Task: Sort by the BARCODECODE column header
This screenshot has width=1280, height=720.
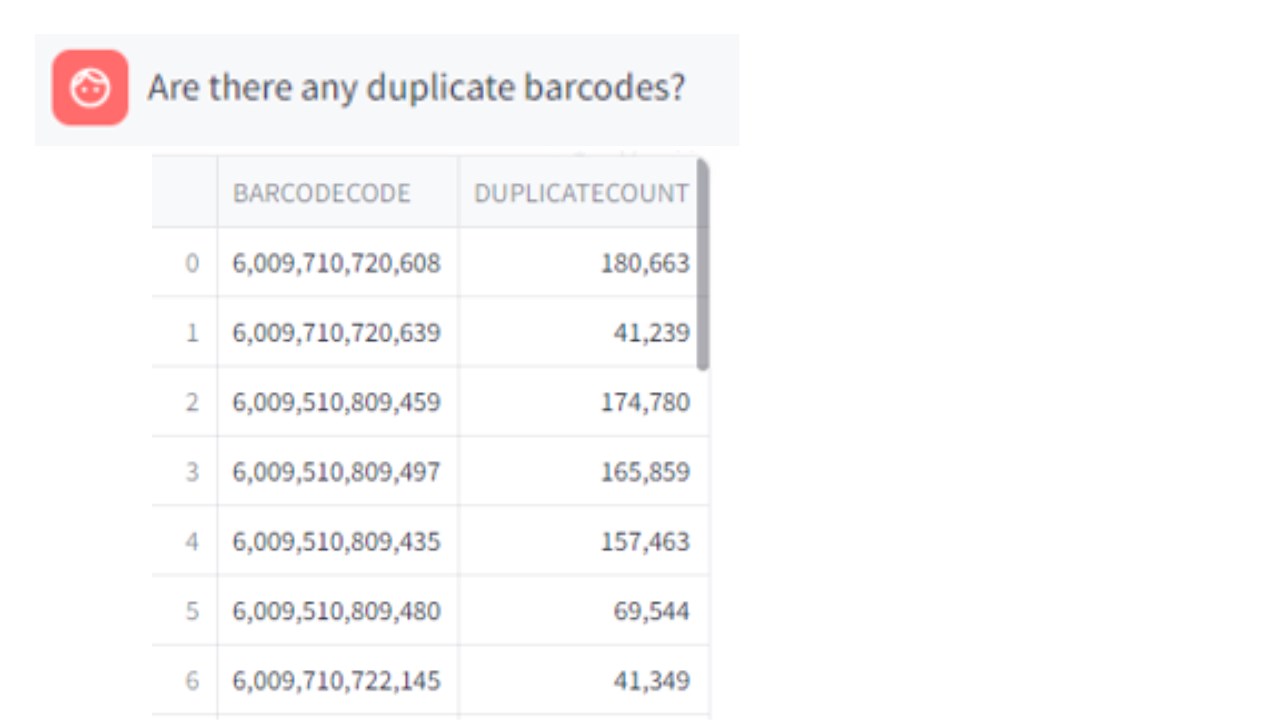Action: pyautogui.click(x=322, y=193)
